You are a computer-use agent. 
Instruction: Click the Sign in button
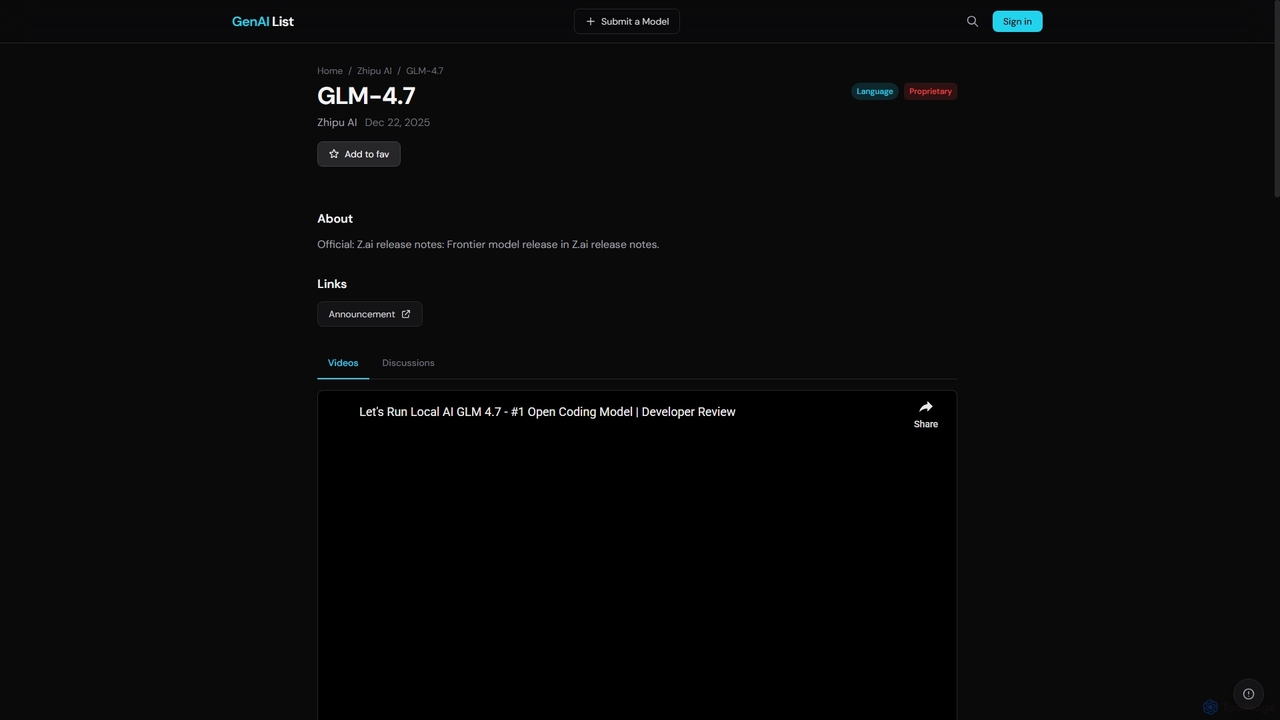coord(1017,21)
